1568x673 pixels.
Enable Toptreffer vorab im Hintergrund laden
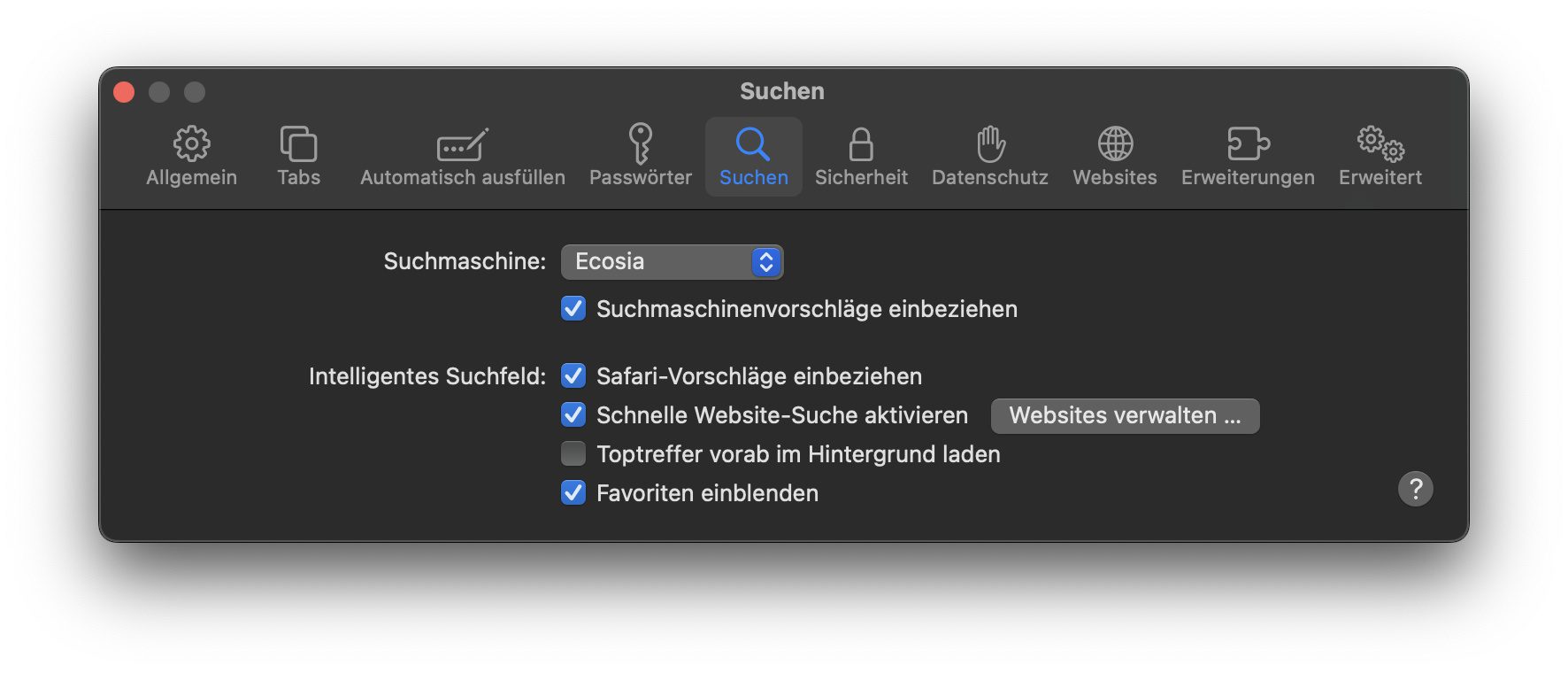pyautogui.click(x=573, y=454)
